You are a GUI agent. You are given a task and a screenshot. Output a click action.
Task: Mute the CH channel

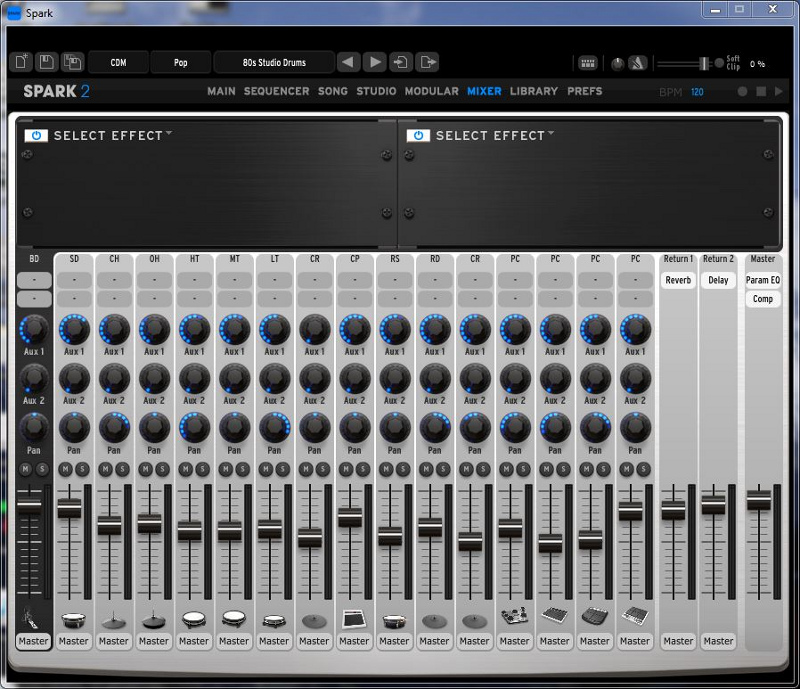[106, 469]
